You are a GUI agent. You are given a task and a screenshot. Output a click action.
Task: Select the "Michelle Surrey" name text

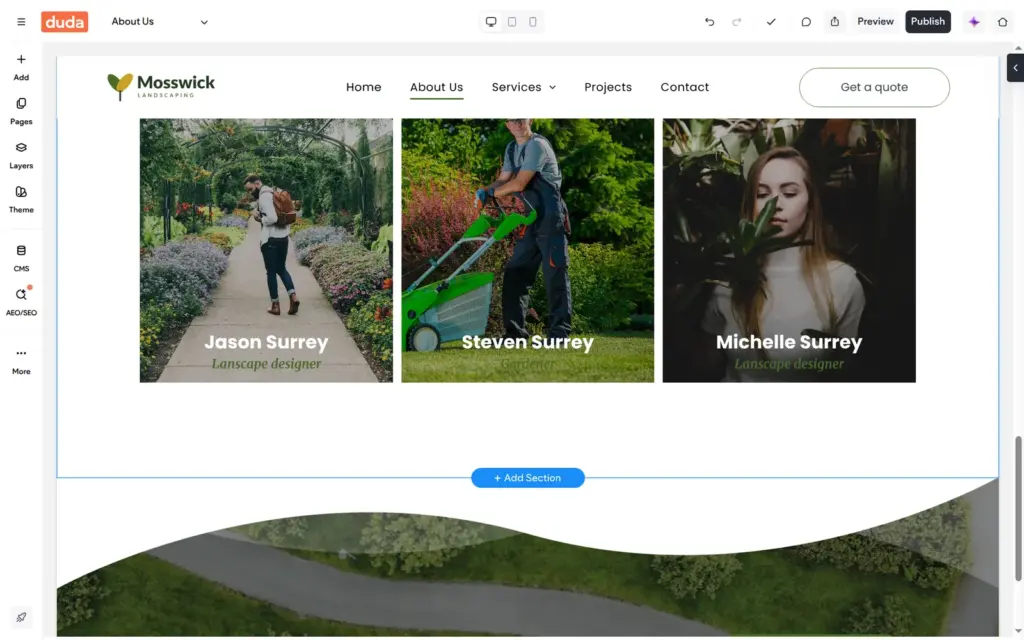coord(789,342)
